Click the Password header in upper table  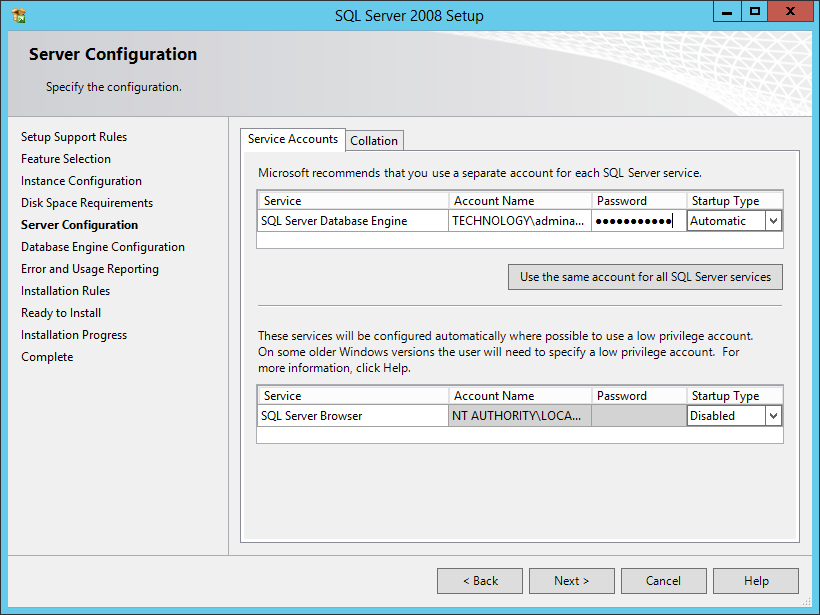point(639,201)
